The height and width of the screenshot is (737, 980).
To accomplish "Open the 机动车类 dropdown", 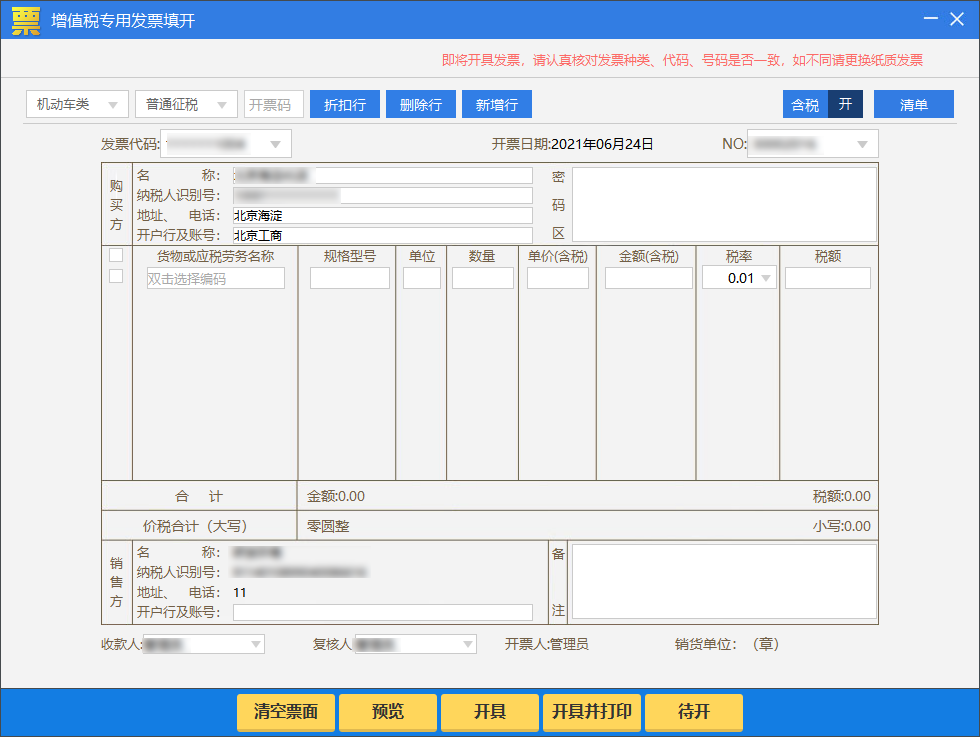I will [x=77, y=105].
